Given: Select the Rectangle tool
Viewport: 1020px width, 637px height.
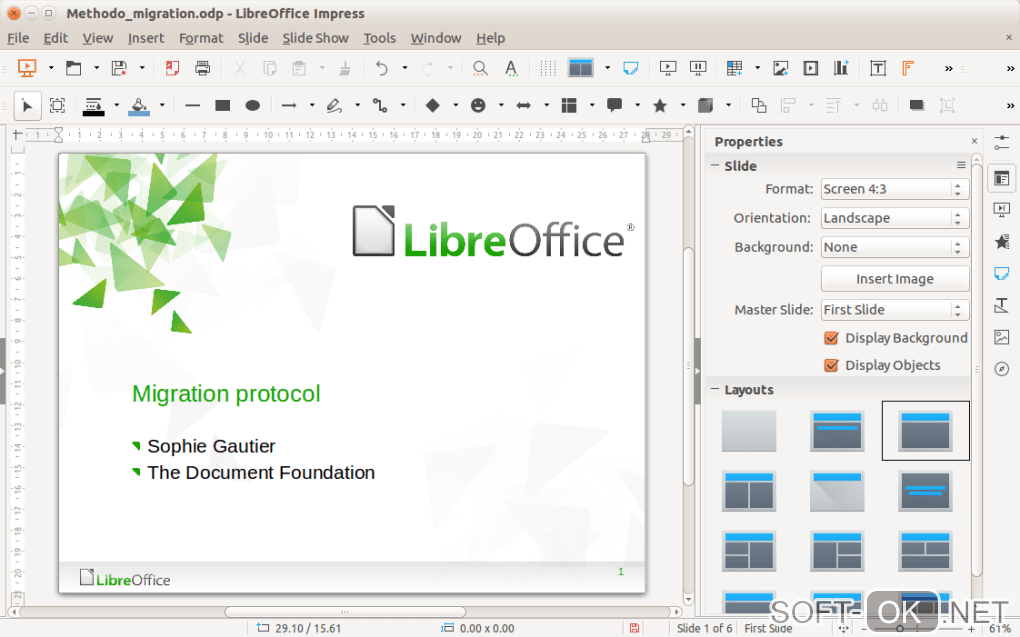Looking at the screenshot, I should point(222,105).
